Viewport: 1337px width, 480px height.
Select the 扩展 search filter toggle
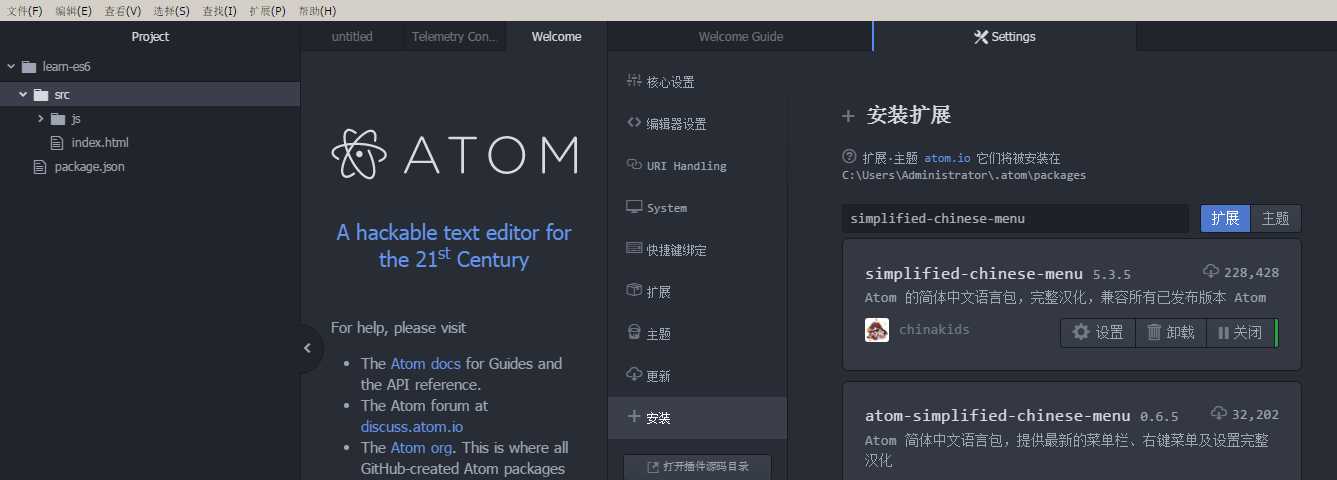coord(1225,218)
